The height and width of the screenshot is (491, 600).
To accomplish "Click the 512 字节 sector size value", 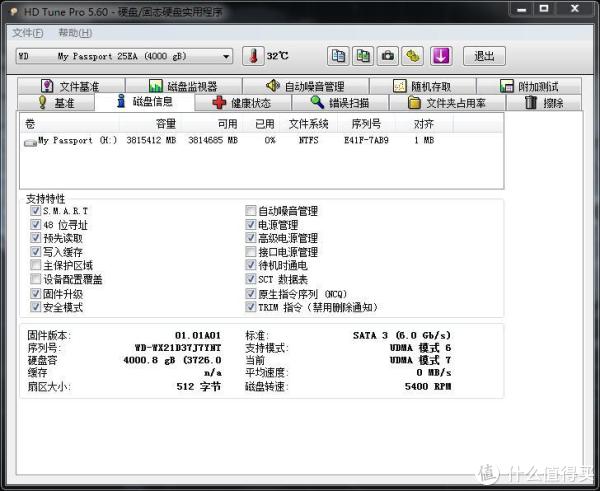I will (199, 387).
